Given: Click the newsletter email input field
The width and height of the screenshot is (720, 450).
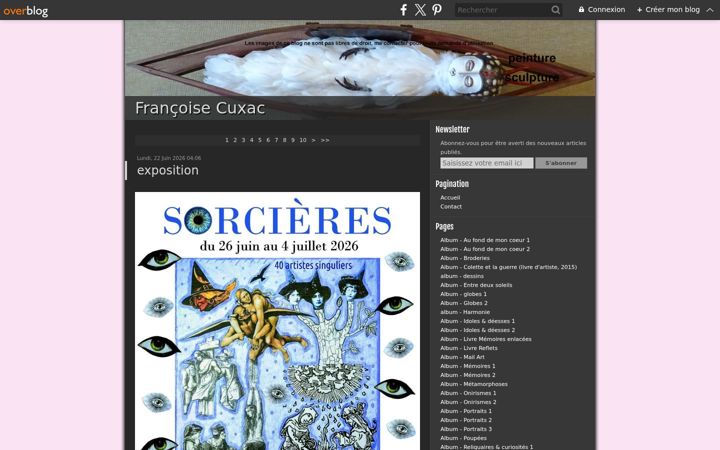Looking at the screenshot, I should click(487, 163).
